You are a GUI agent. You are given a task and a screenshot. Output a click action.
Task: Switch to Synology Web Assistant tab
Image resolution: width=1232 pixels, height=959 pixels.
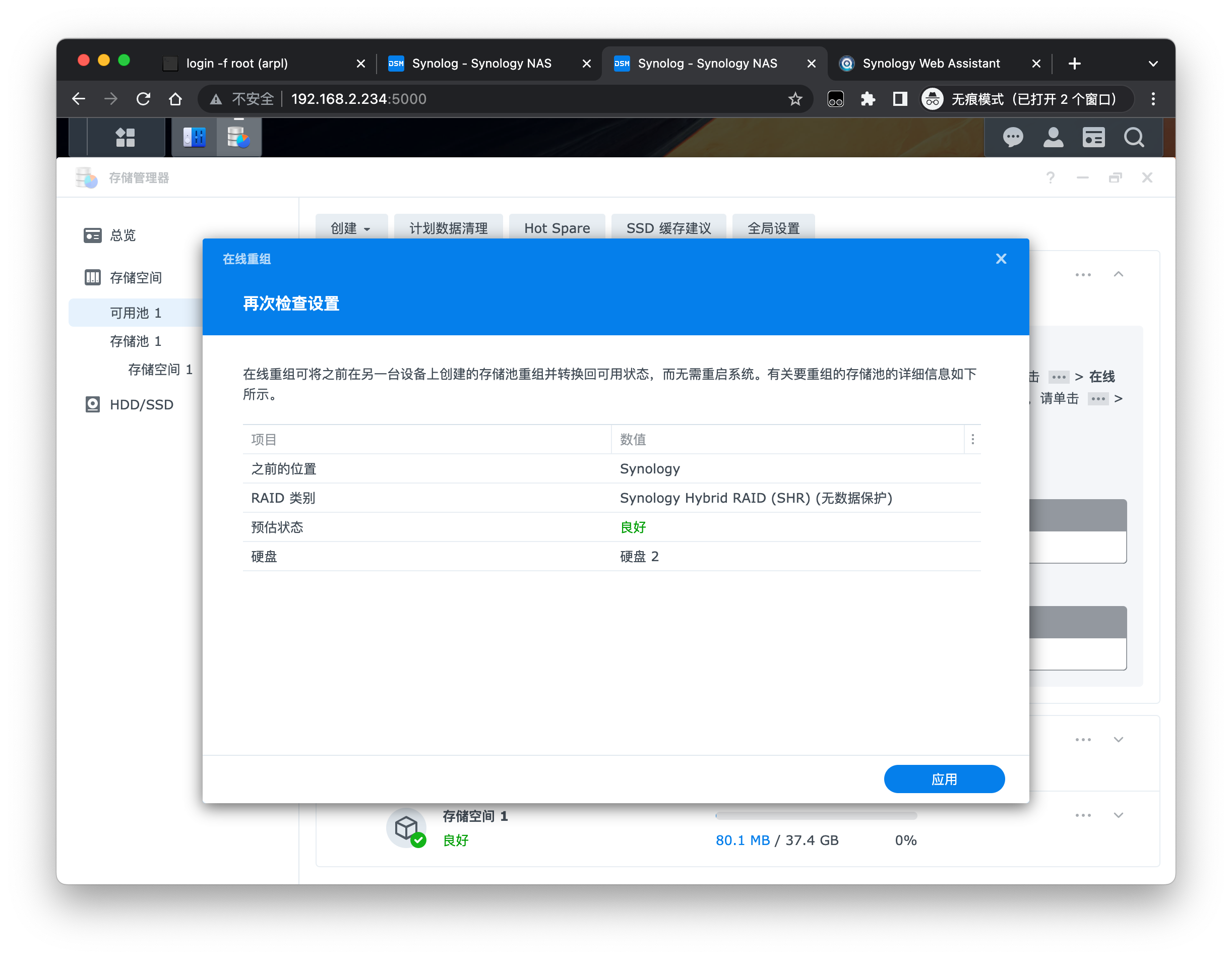931,63
